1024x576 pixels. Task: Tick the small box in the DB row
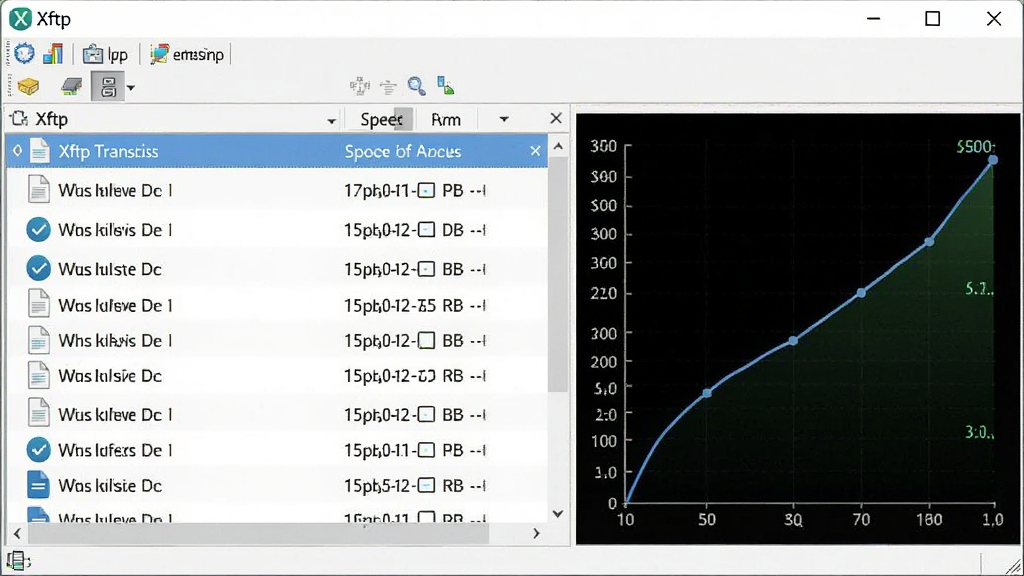(426, 230)
